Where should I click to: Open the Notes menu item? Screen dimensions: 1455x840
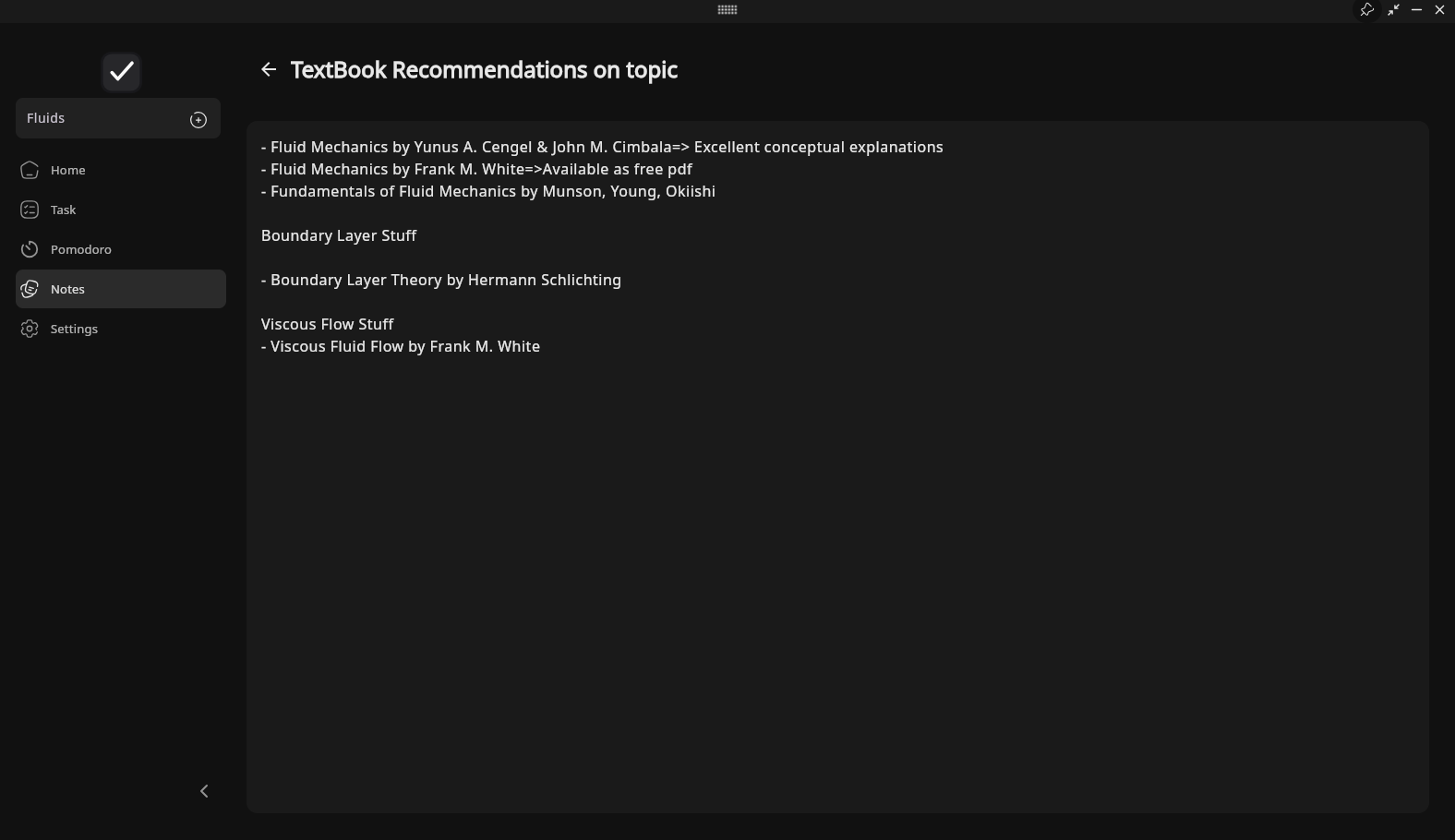[121, 289]
